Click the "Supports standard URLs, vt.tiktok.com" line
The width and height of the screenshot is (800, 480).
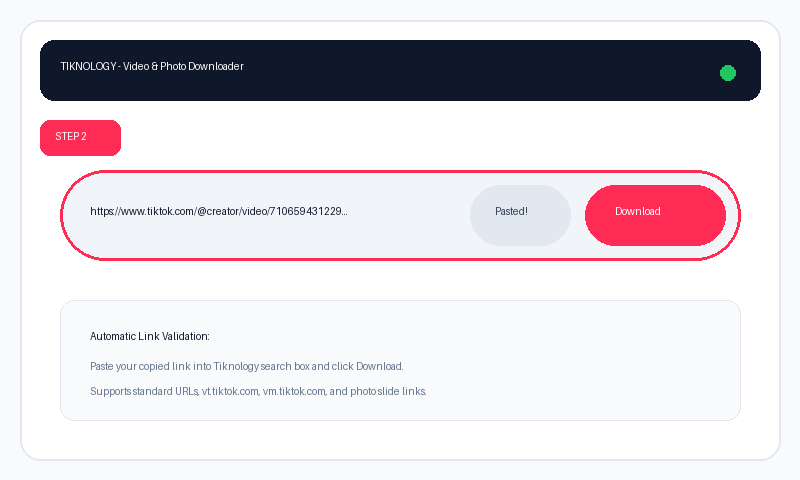point(258,391)
